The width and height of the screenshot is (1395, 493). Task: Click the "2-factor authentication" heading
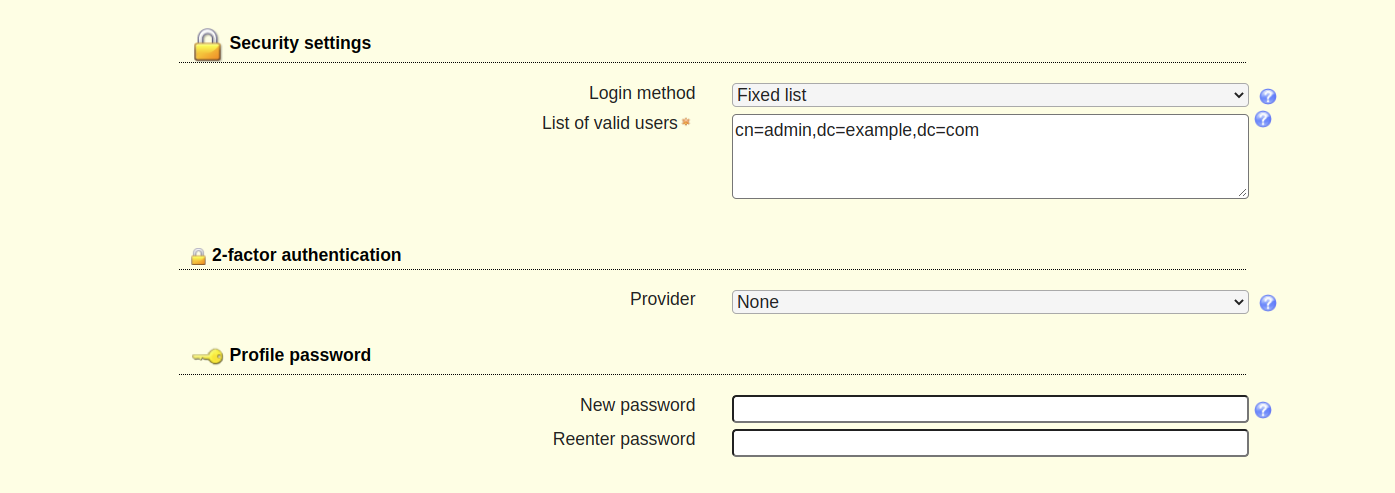(306, 255)
